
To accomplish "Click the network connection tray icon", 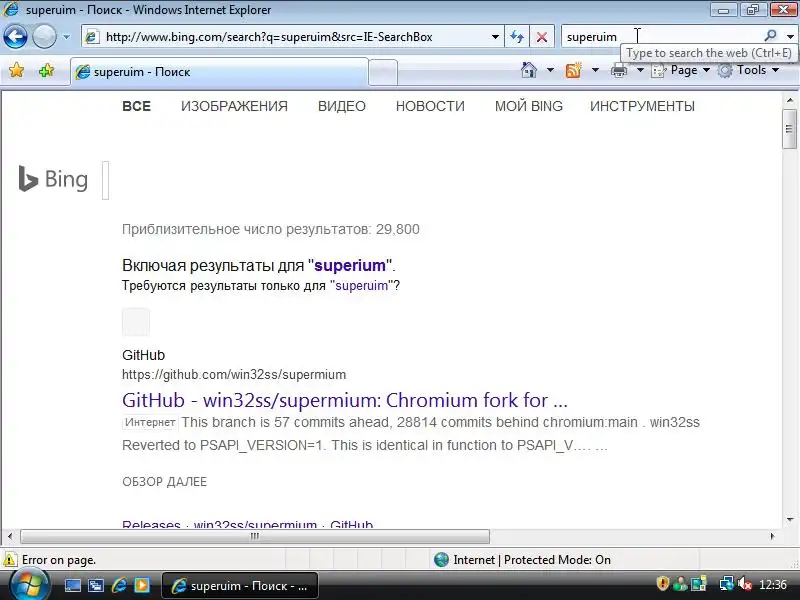I will coord(726,584).
